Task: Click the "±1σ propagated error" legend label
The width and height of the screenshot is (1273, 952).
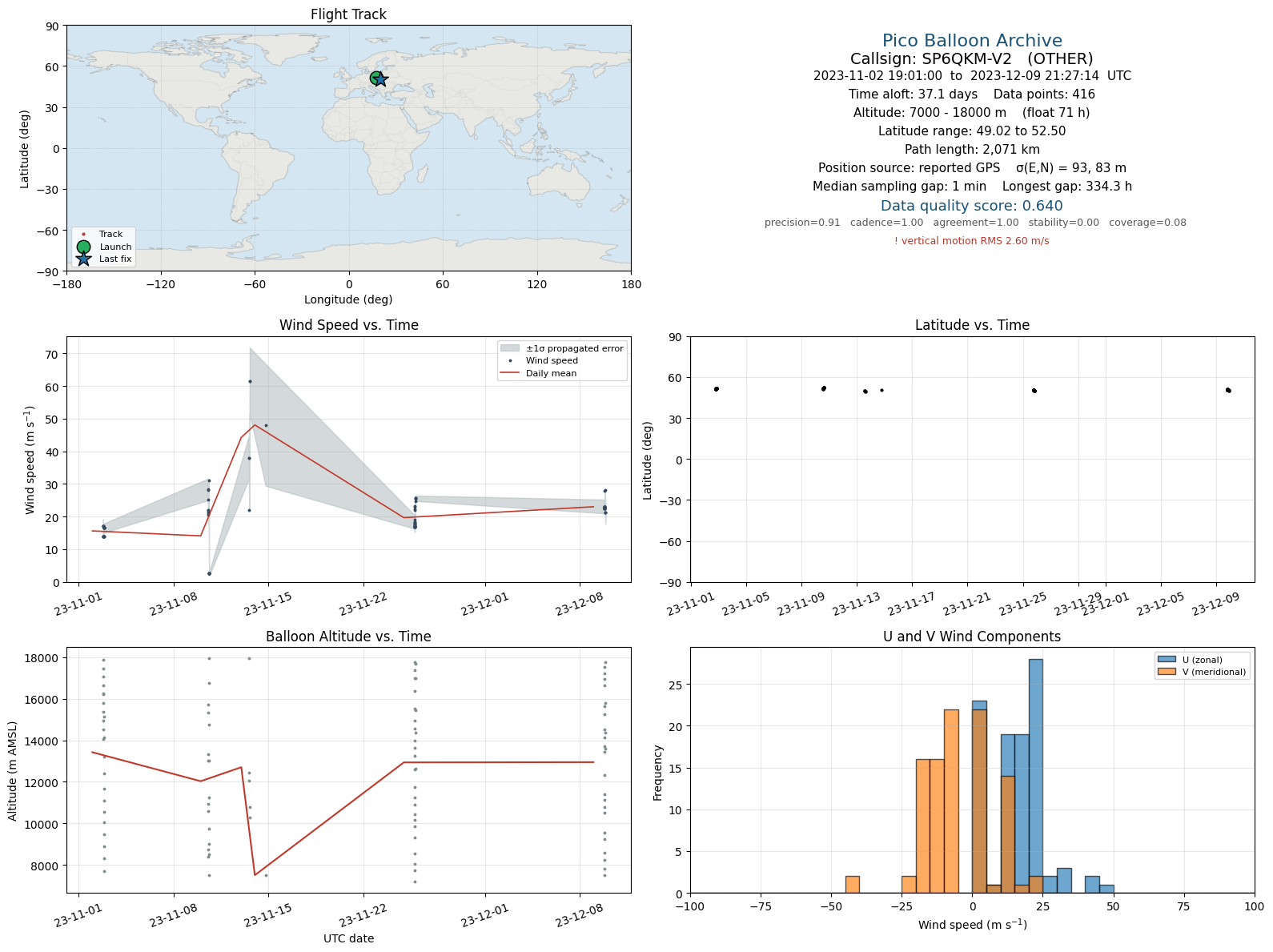Action: [x=574, y=348]
